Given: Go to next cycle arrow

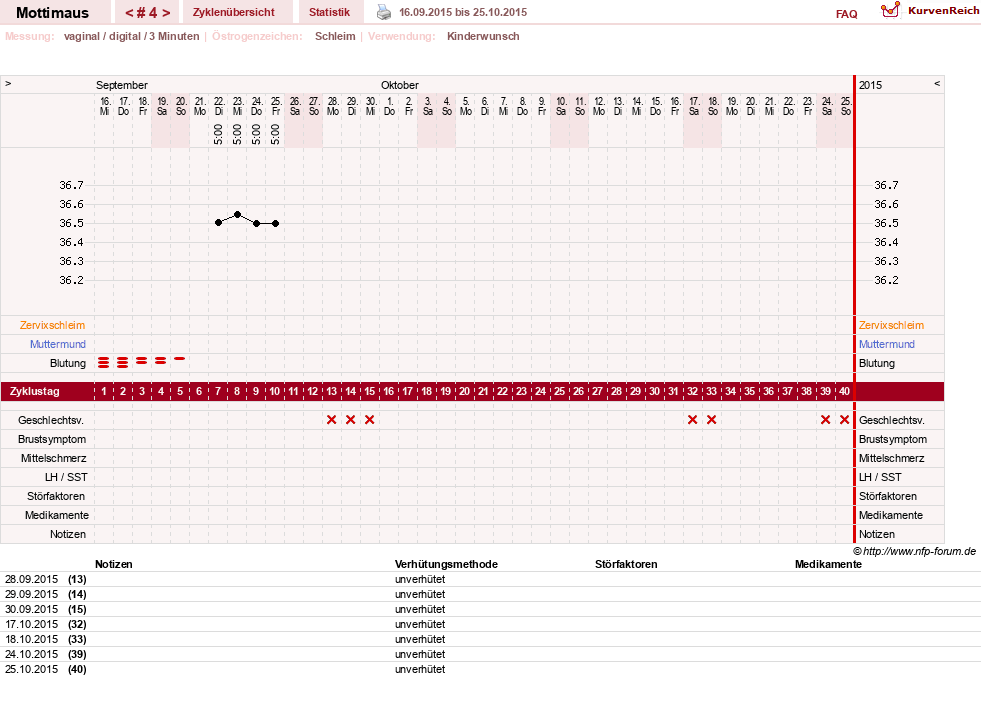Looking at the screenshot, I should (166, 13).
